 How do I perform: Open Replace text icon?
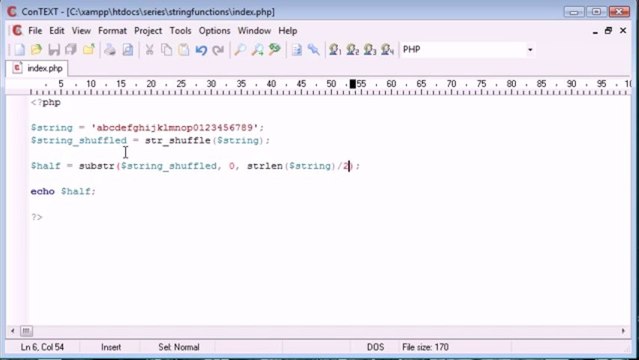275,50
